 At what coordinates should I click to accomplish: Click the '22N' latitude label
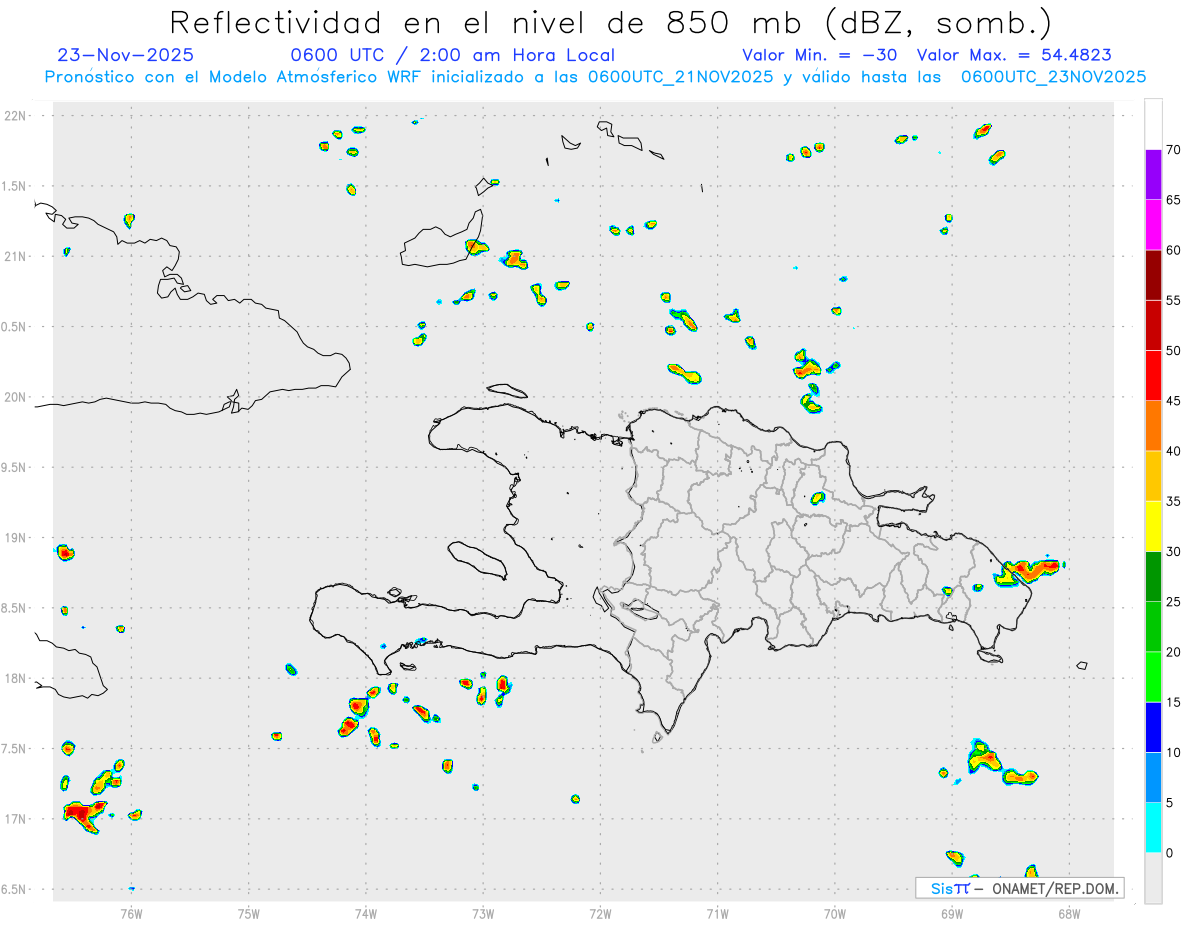coord(17,116)
